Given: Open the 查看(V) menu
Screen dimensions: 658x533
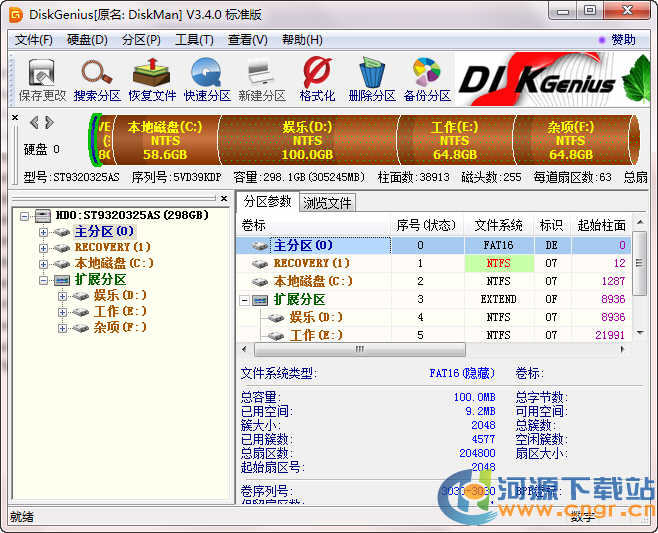Looking at the screenshot, I should (248, 40).
